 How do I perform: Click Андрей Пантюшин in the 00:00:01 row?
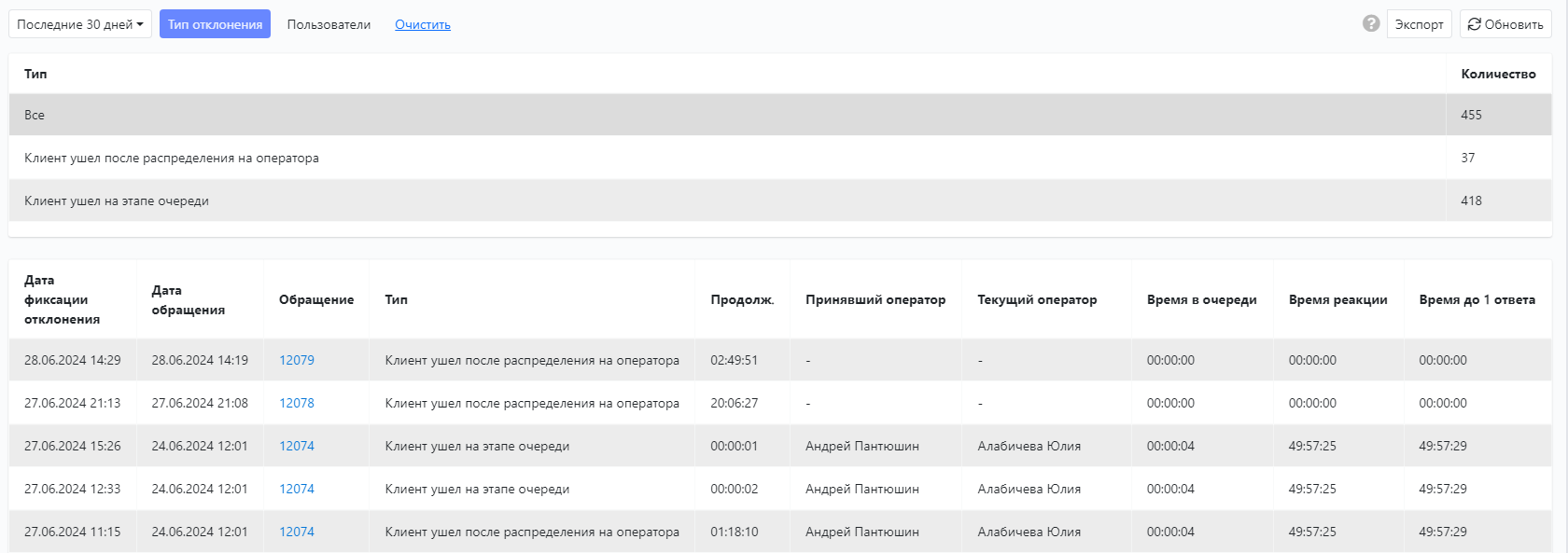coord(862,446)
